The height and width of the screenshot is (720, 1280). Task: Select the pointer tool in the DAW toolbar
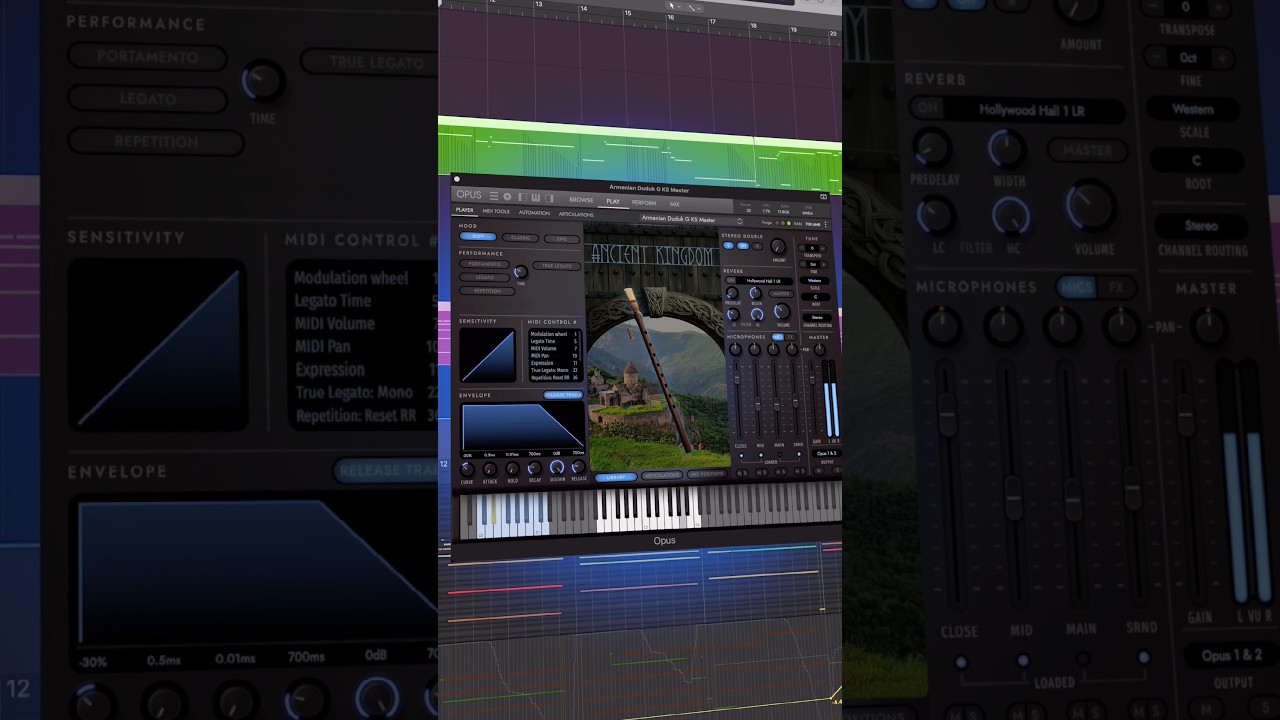(x=674, y=6)
